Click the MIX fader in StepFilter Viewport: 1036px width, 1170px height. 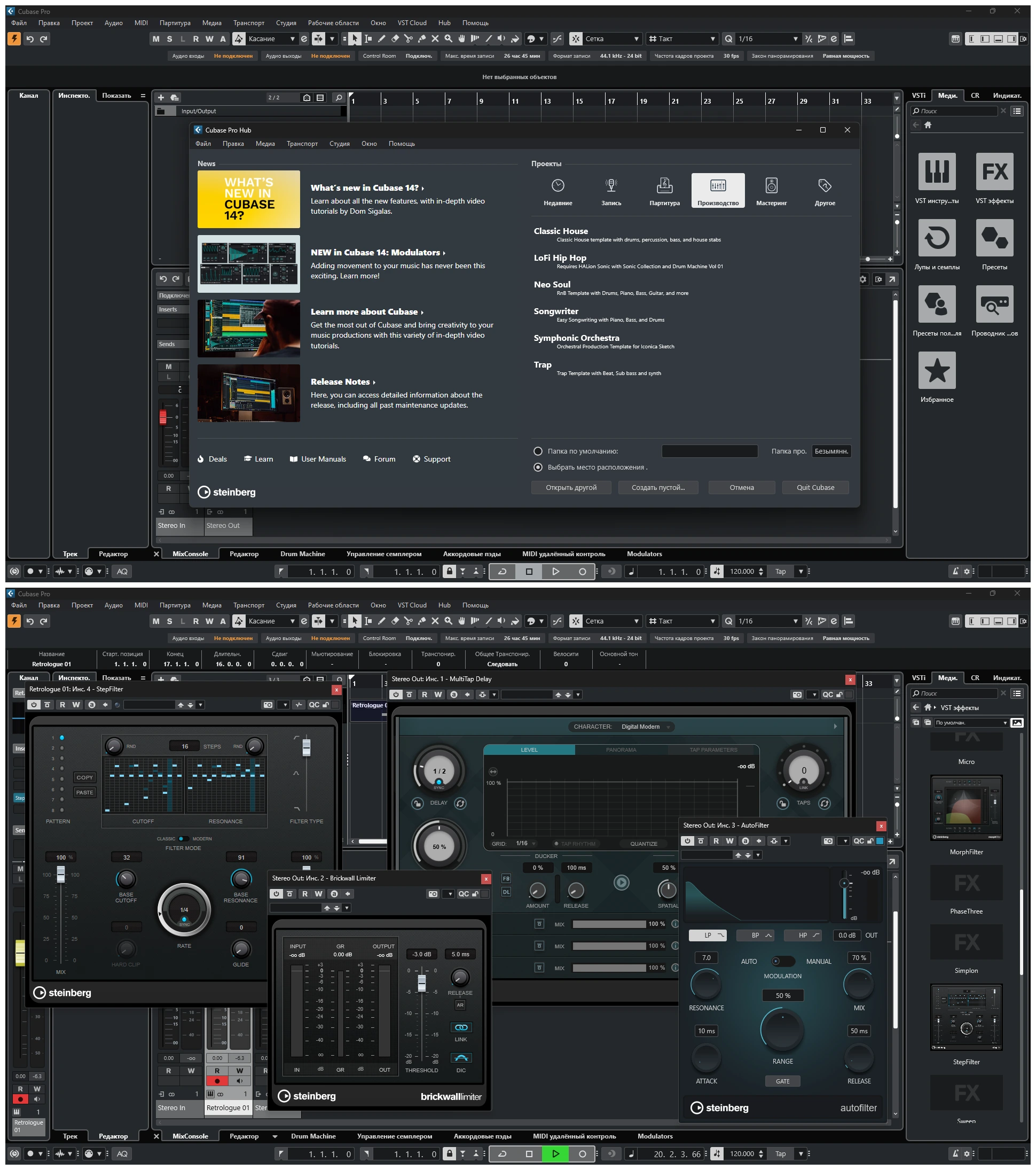[61, 875]
